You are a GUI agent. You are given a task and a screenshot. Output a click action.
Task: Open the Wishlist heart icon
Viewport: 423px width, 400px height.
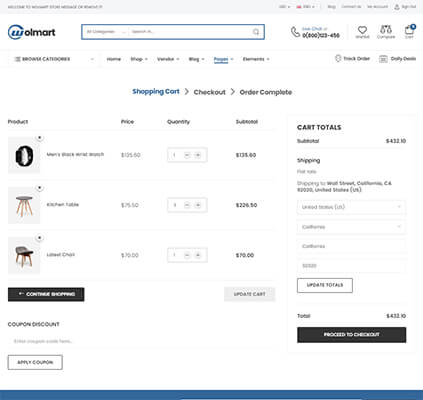(x=362, y=30)
